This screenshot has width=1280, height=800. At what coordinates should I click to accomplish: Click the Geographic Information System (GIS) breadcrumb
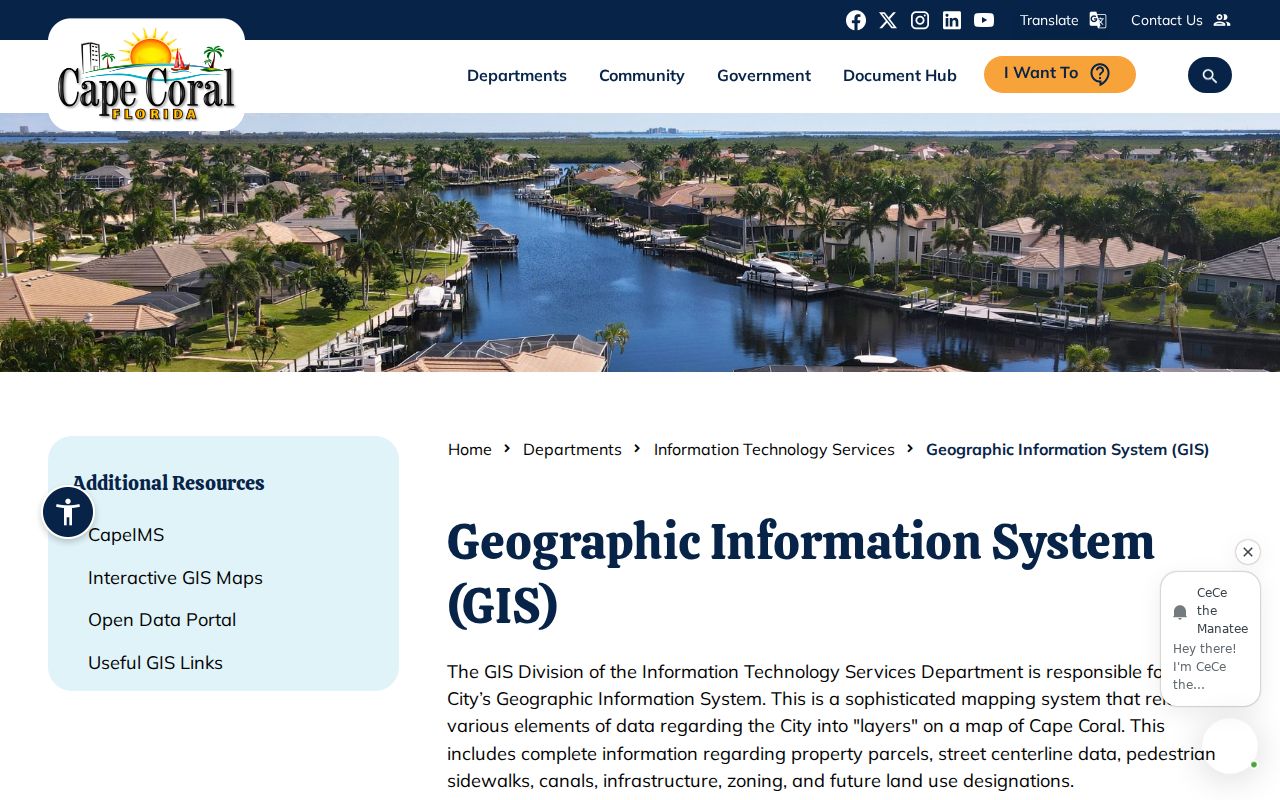point(1067,450)
